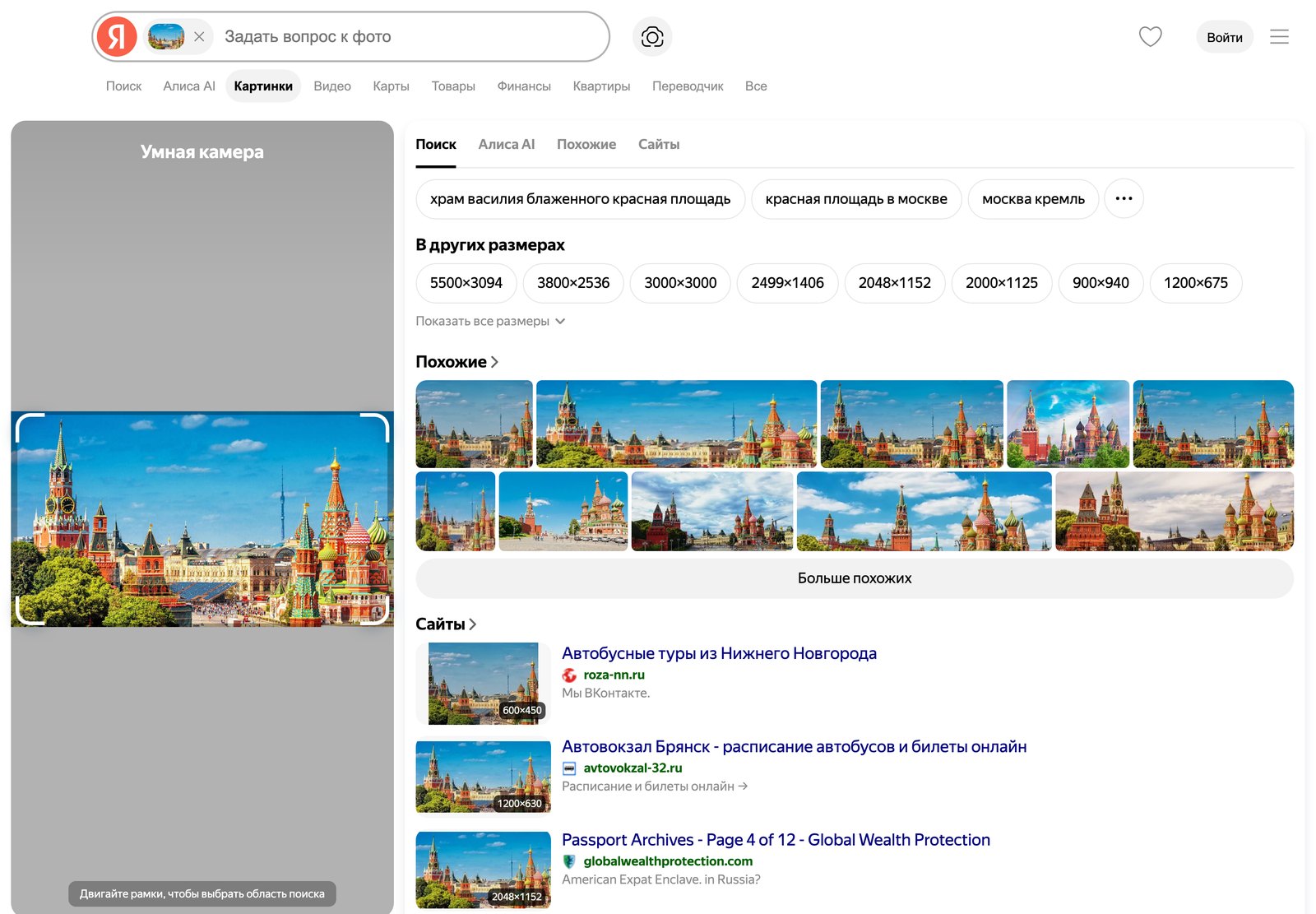This screenshot has width=1316, height=914.
Task: Click the 'Расписание и билеты онлайн' sublink
Action: coord(655,786)
